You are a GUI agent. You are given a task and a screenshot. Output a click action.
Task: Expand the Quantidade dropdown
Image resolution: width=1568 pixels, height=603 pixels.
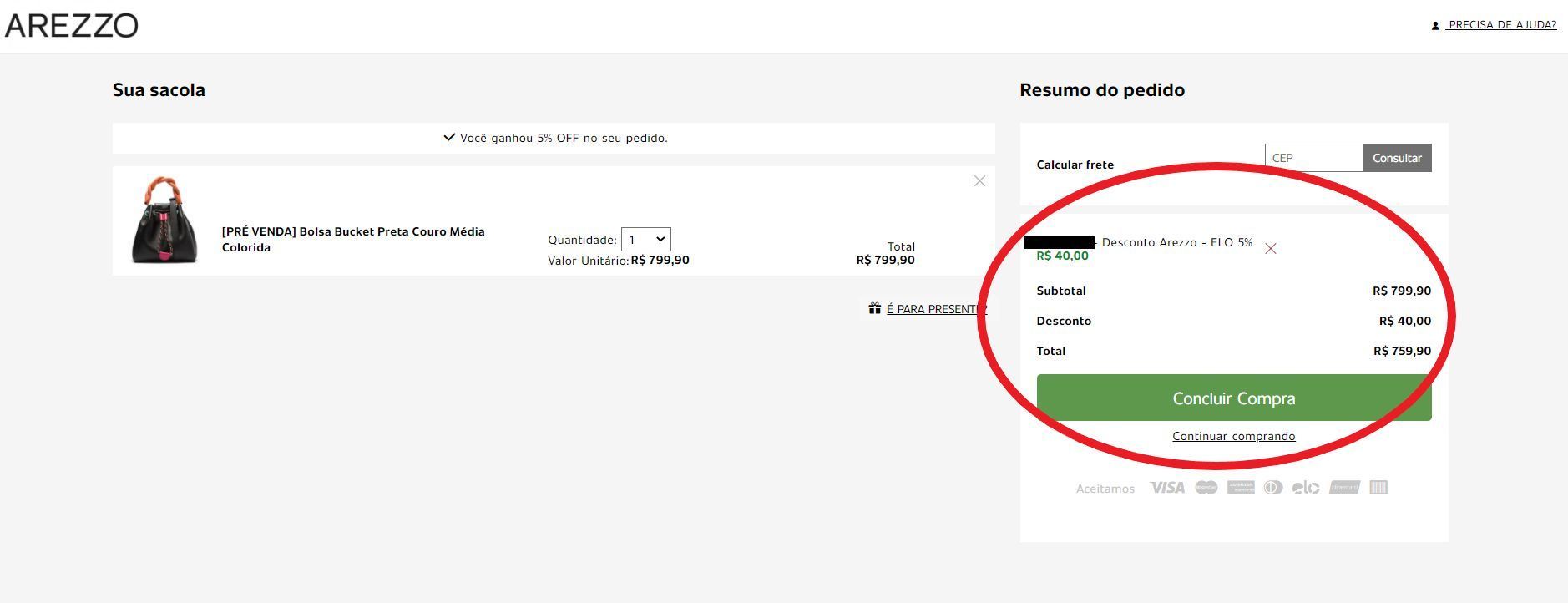[x=646, y=240]
